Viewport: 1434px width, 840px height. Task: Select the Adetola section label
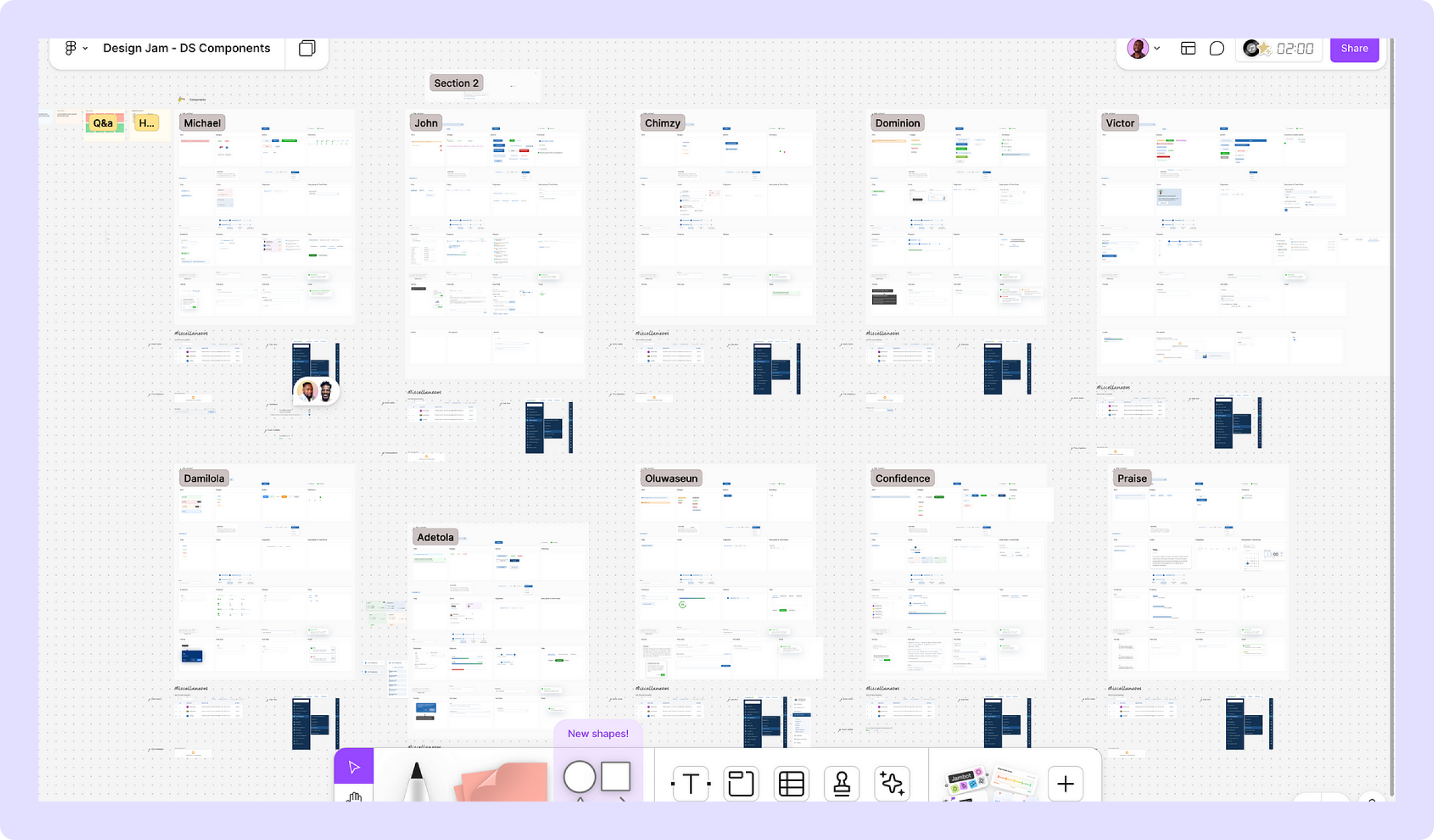(x=435, y=537)
